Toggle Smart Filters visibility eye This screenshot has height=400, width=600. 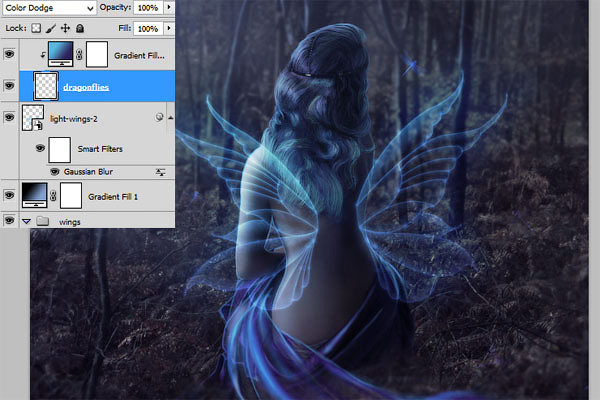(x=40, y=148)
